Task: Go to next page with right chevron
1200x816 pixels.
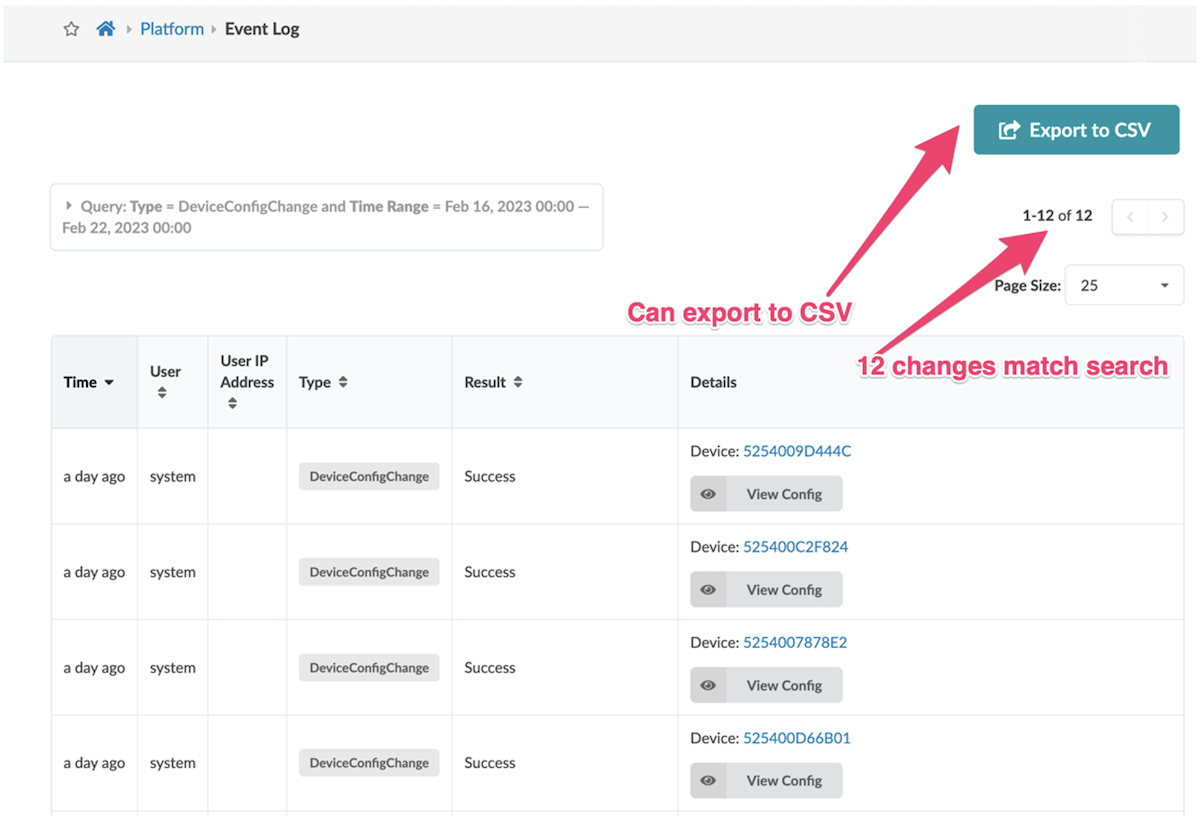Action: (x=1166, y=216)
